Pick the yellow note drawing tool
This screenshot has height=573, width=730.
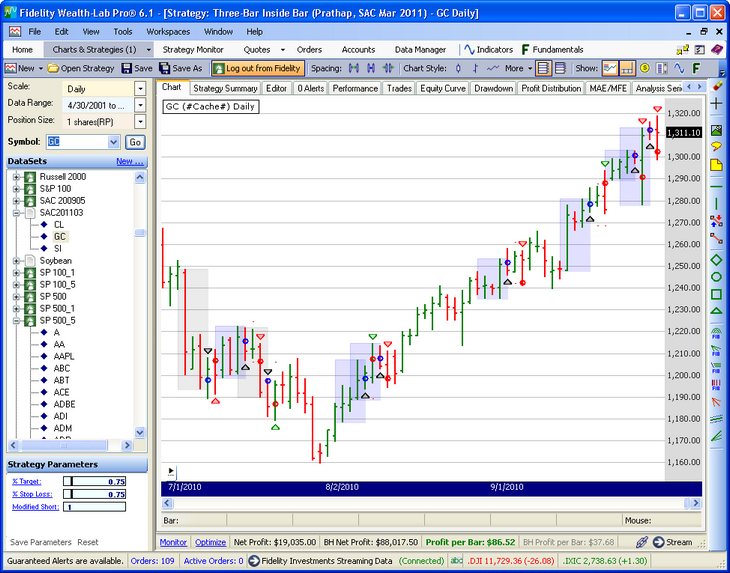[716, 164]
